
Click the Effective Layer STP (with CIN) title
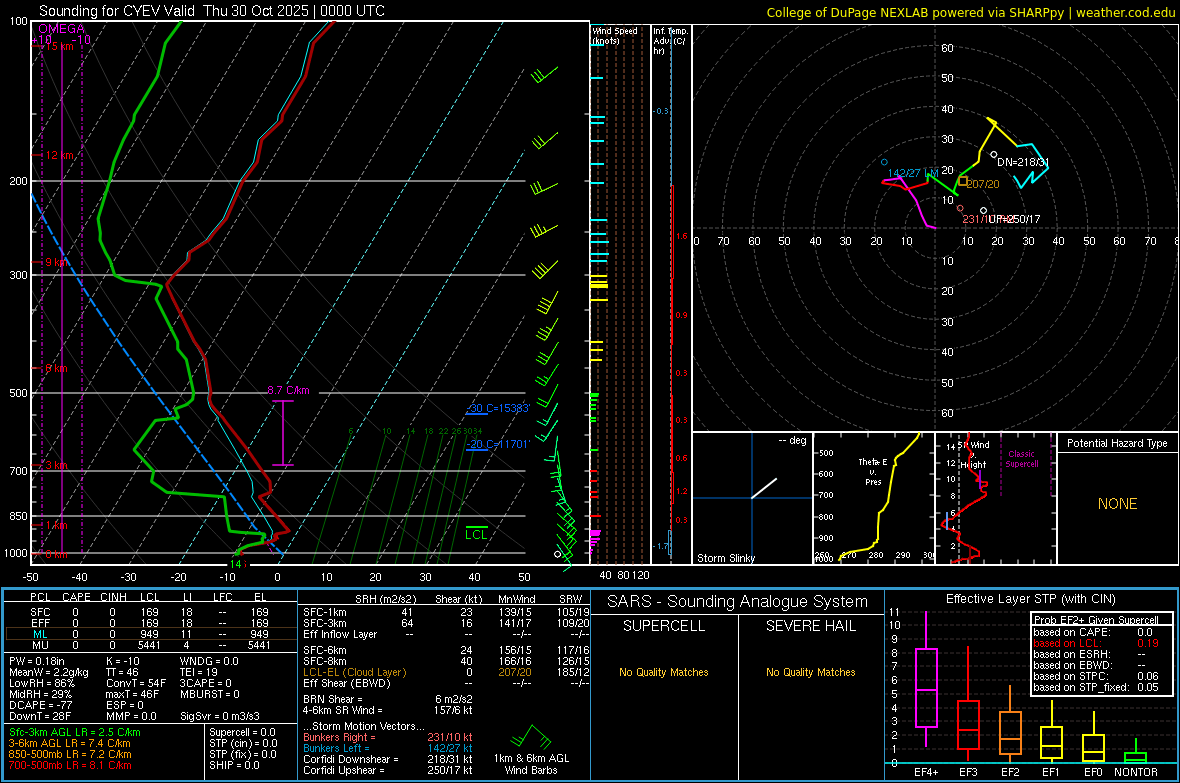click(x=1030, y=599)
